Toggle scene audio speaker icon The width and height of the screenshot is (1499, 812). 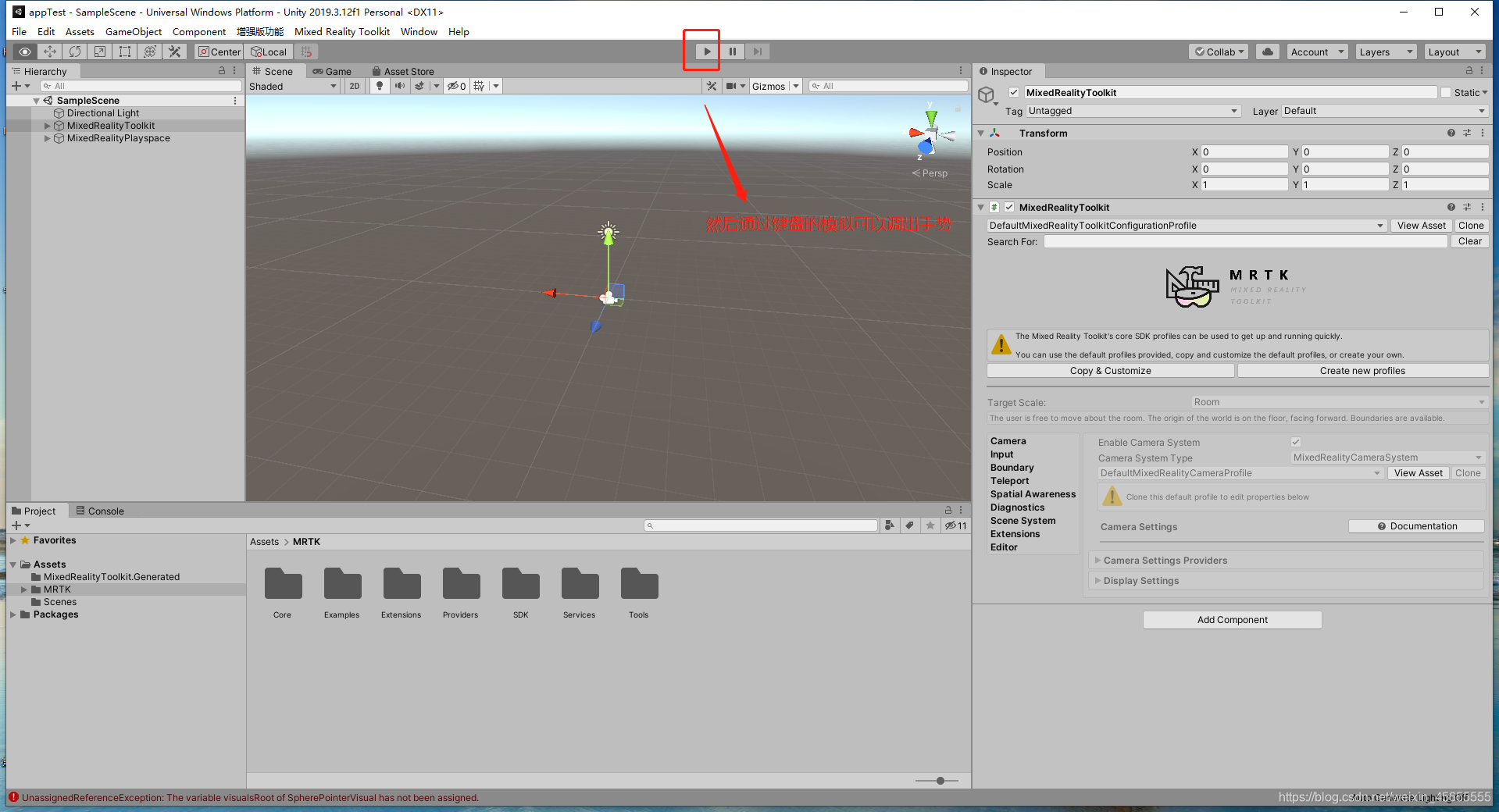point(400,86)
